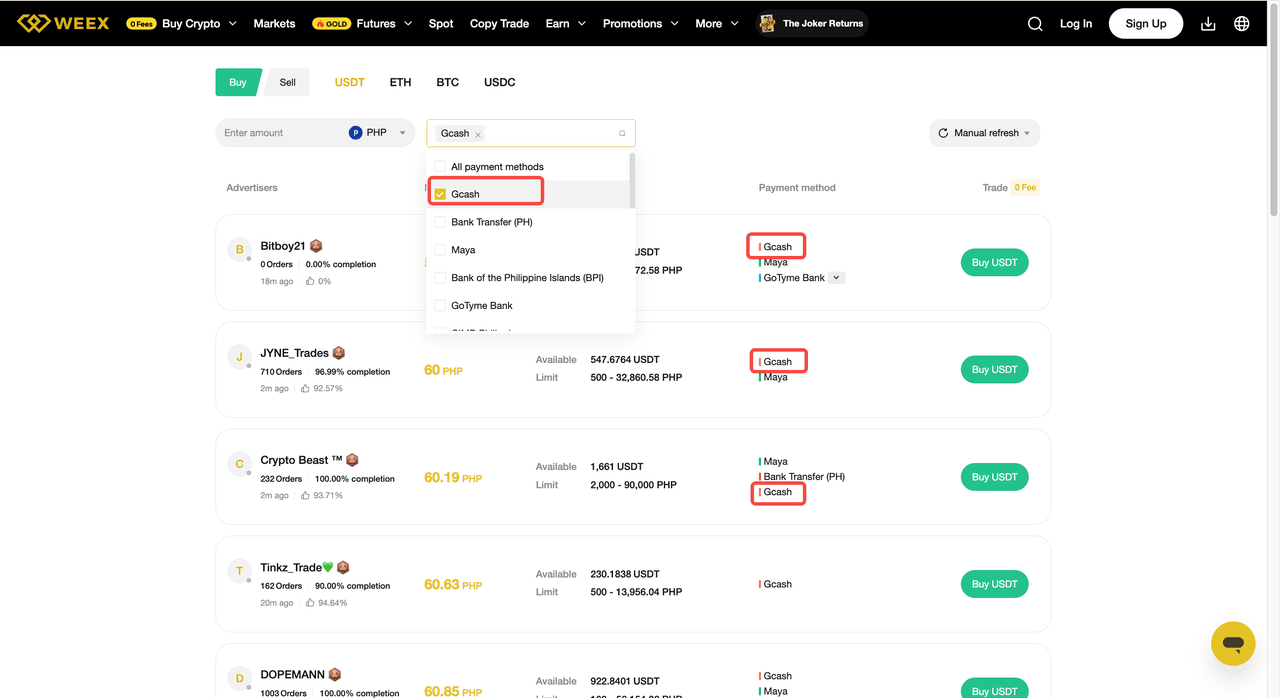Open the chat support bubble
Image resolution: width=1280 pixels, height=698 pixels.
pos(1232,644)
